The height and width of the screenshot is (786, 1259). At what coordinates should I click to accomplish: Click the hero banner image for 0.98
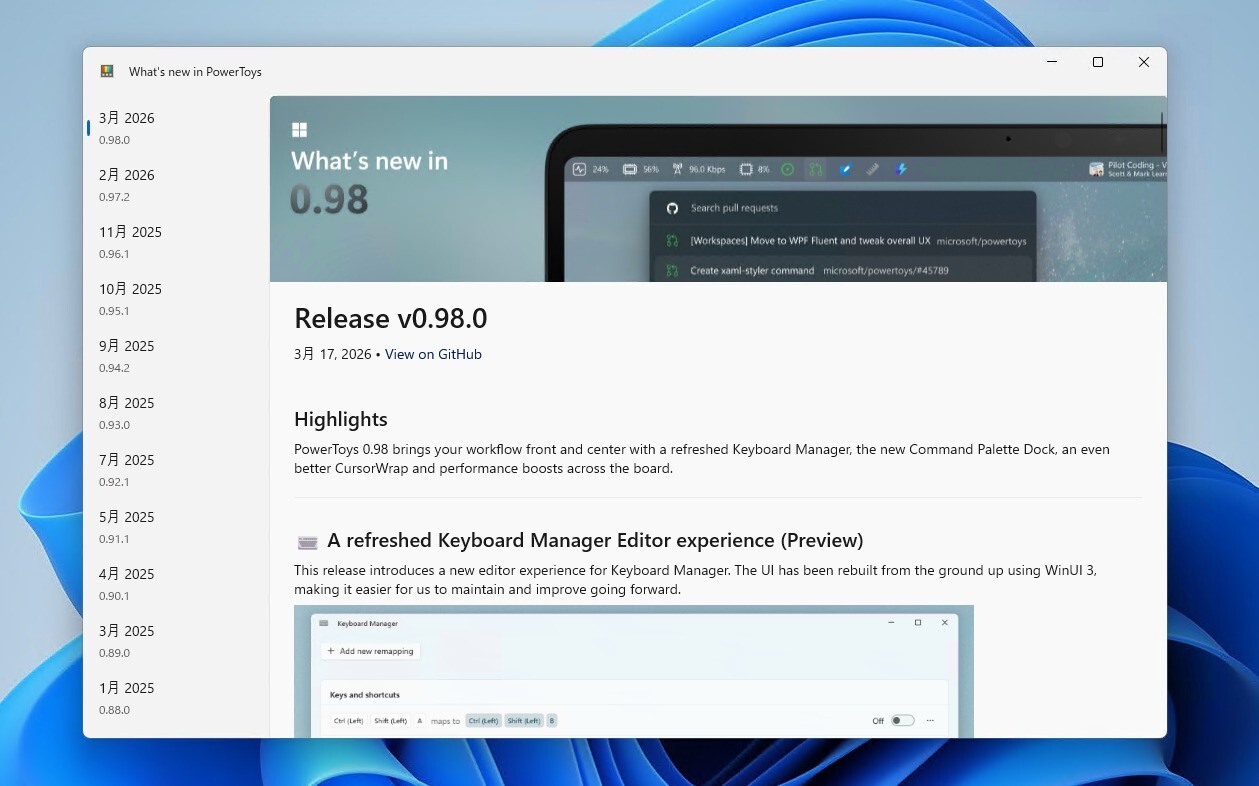(x=718, y=189)
